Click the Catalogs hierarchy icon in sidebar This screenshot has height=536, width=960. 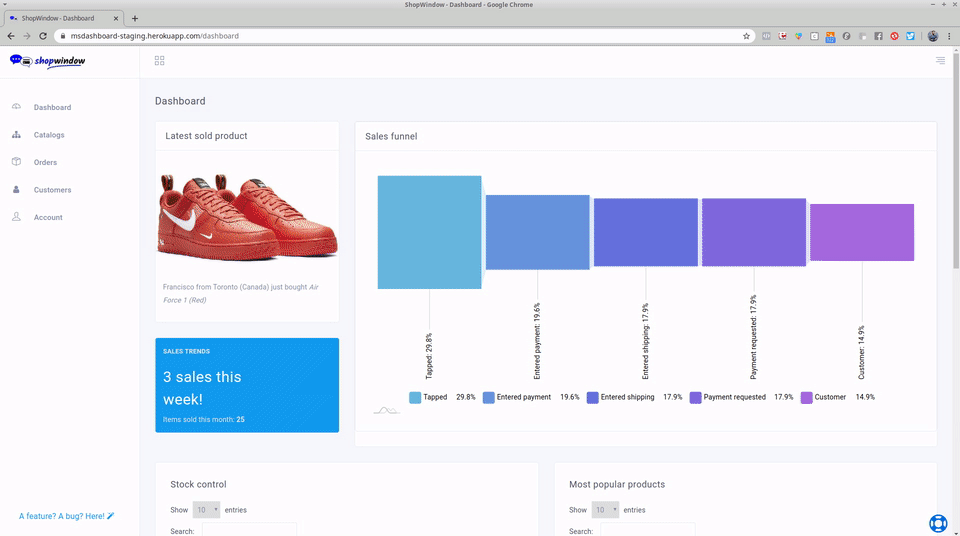point(17,134)
